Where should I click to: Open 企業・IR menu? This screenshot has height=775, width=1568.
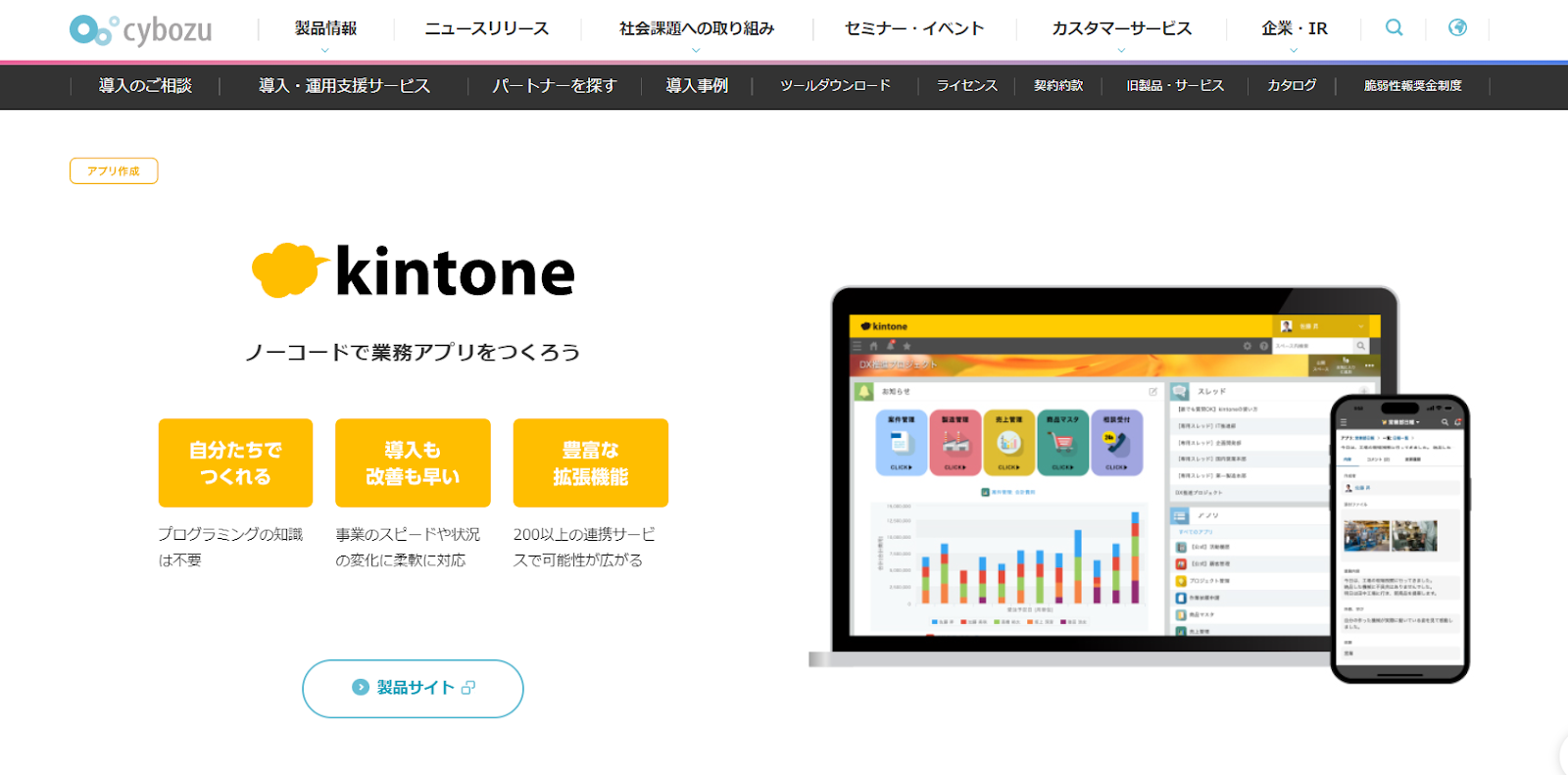point(1294,28)
